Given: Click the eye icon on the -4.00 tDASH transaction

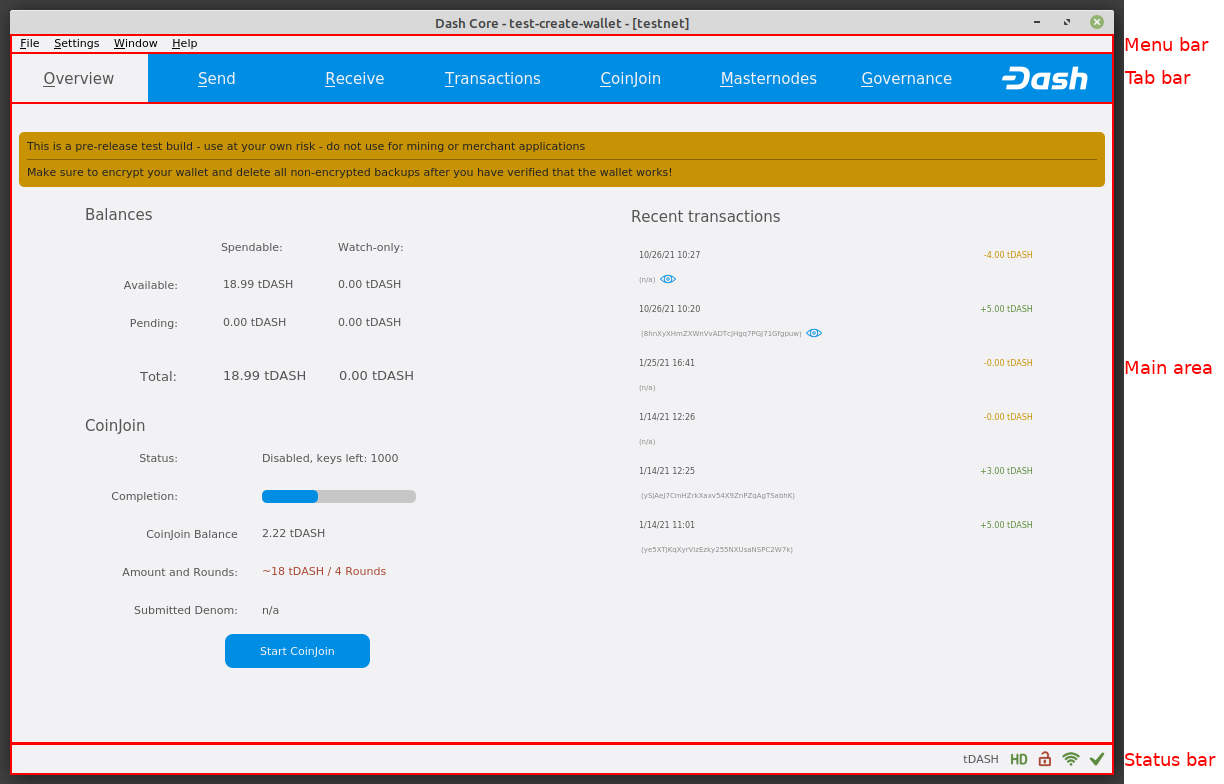Looking at the screenshot, I should [668, 279].
